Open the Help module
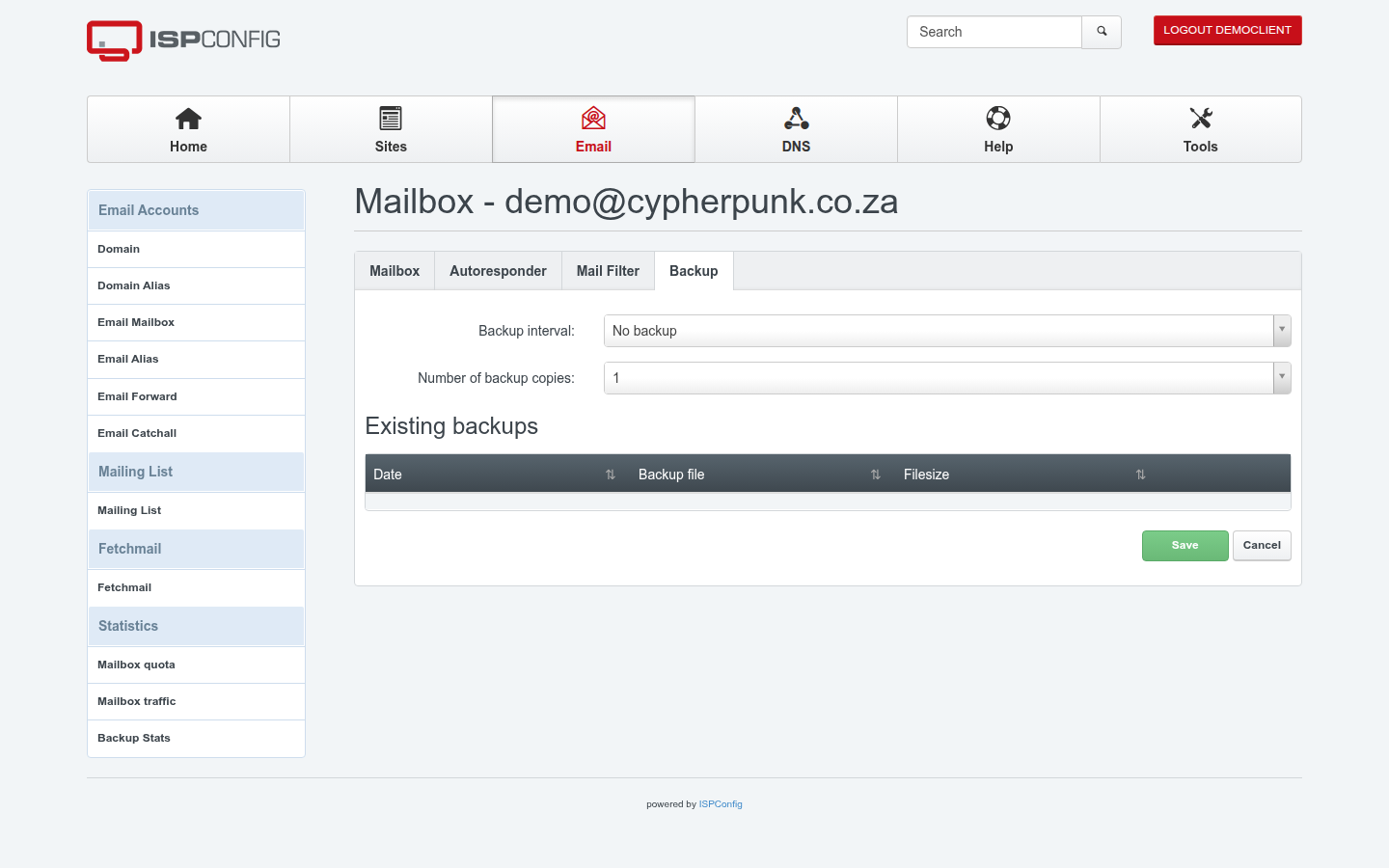1389x868 pixels. coord(998,129)
